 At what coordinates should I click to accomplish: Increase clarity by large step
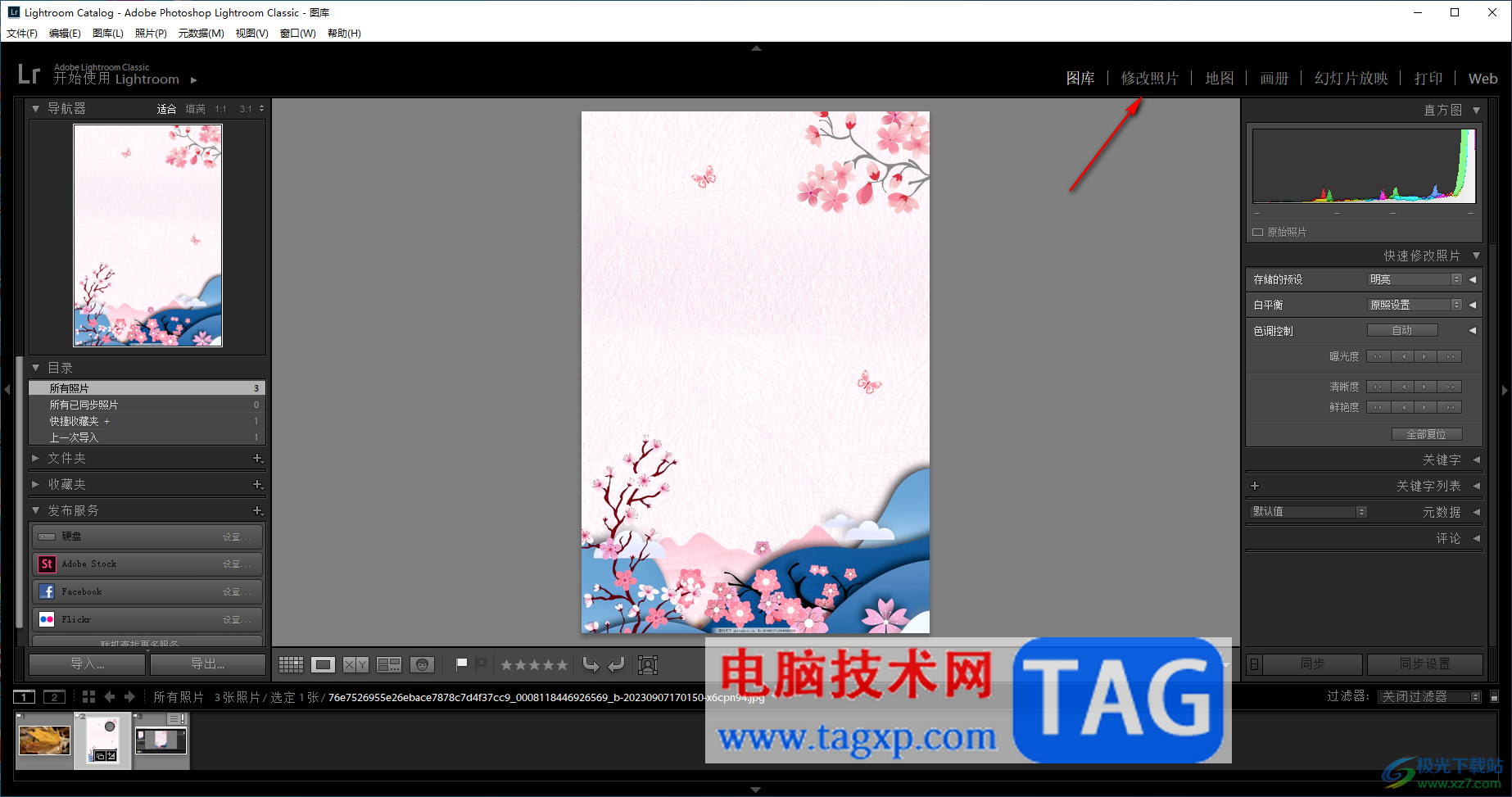(1450, 387)
